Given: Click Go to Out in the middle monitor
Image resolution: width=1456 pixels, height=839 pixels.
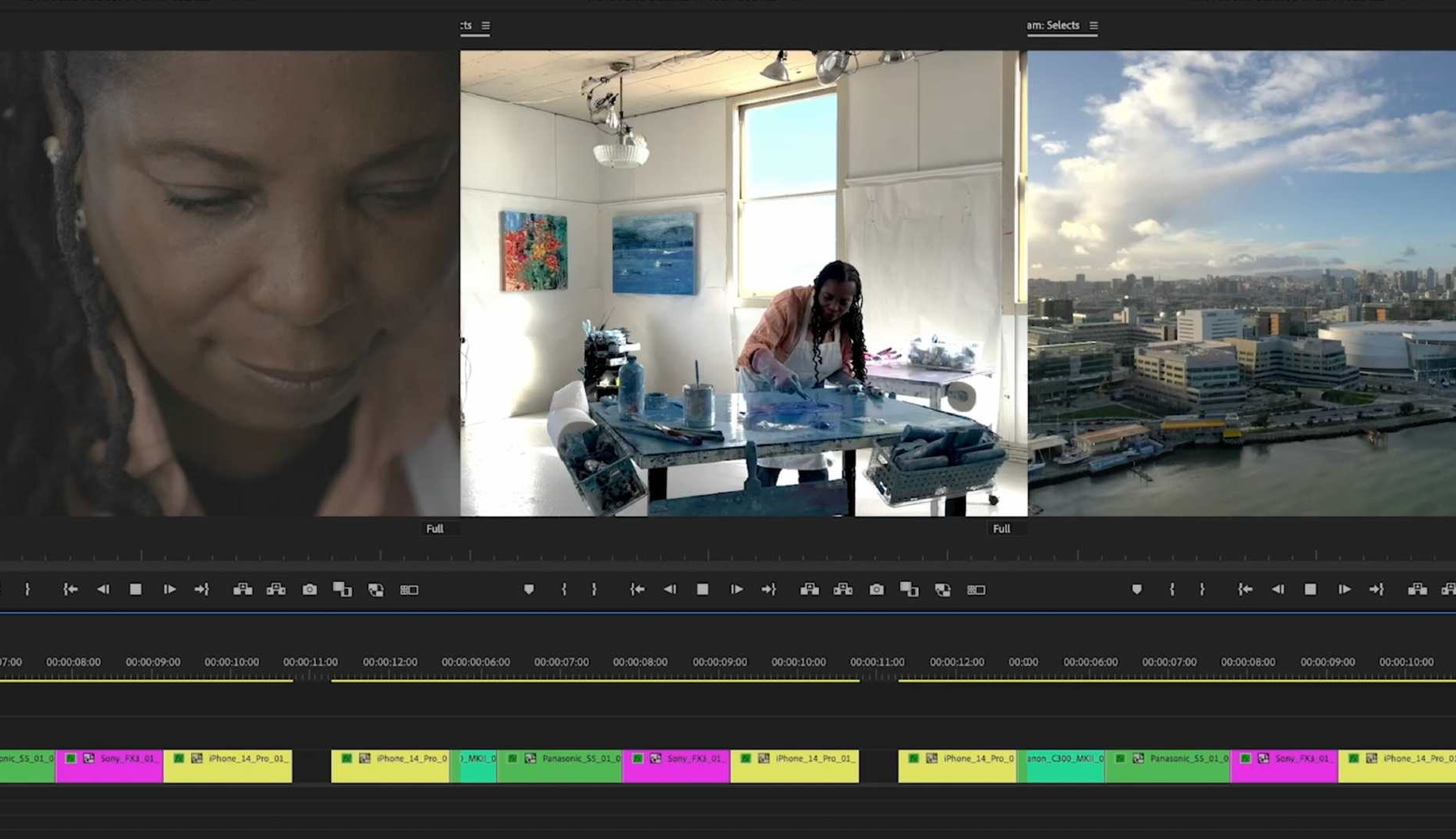Looking at the screenshot, I should (x=769, y=590).
